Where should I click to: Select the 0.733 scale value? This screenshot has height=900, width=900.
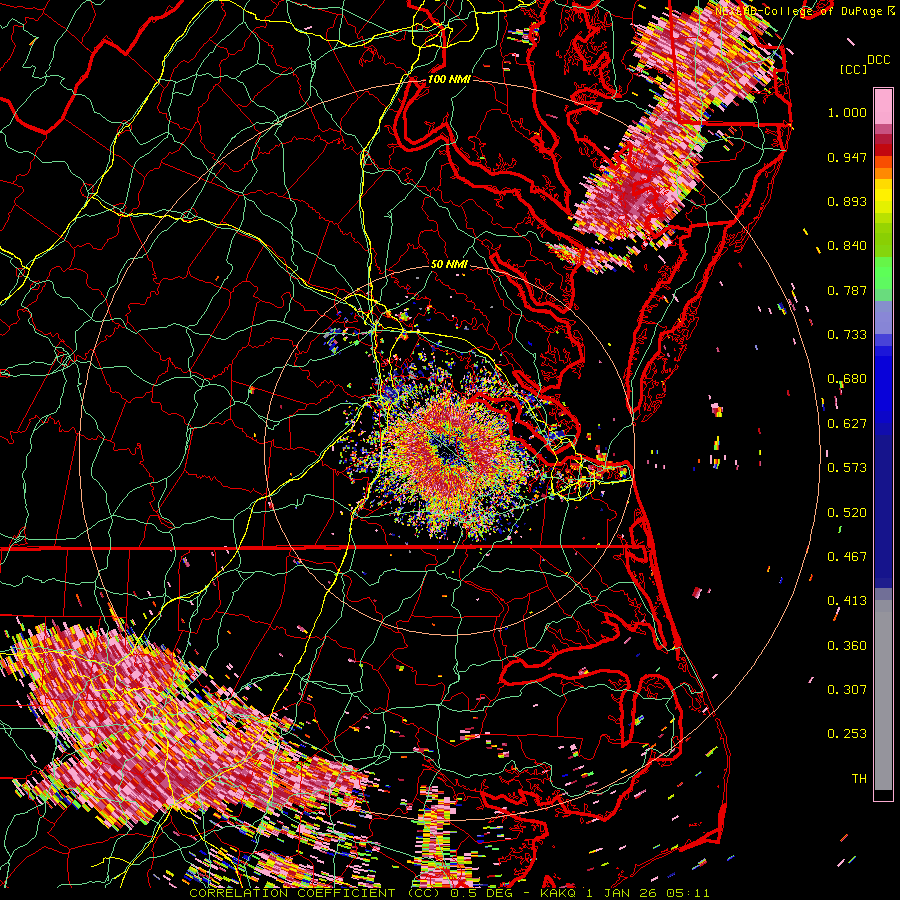pos(847,335)
